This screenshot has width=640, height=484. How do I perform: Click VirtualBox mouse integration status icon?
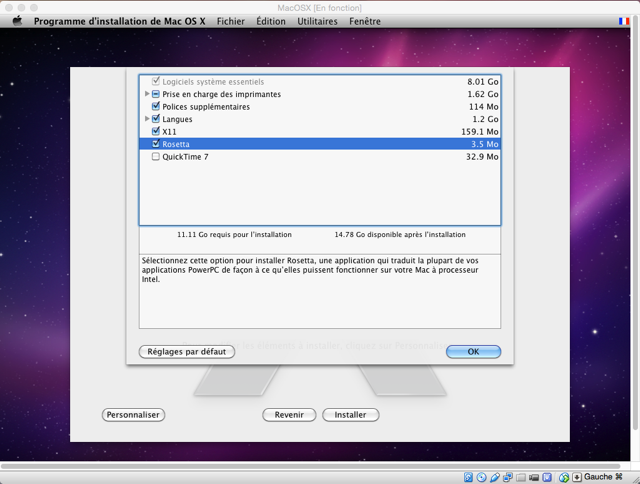pos(564,477)
